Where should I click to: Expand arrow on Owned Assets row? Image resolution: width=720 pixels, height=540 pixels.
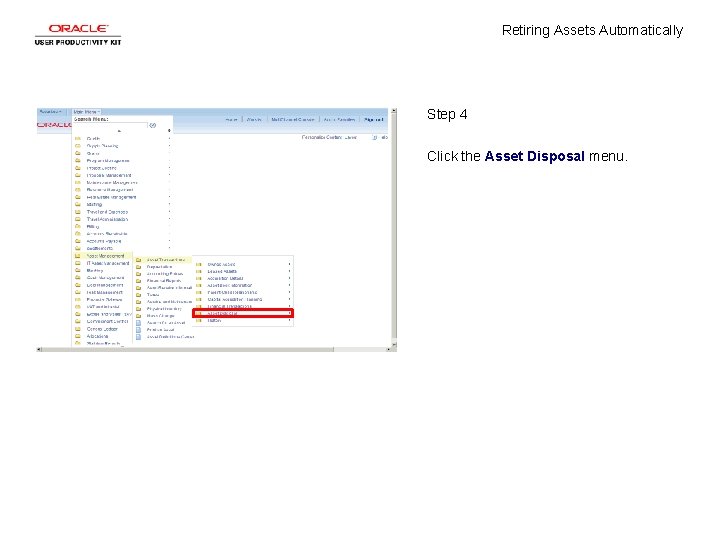(x=289, y=264)
